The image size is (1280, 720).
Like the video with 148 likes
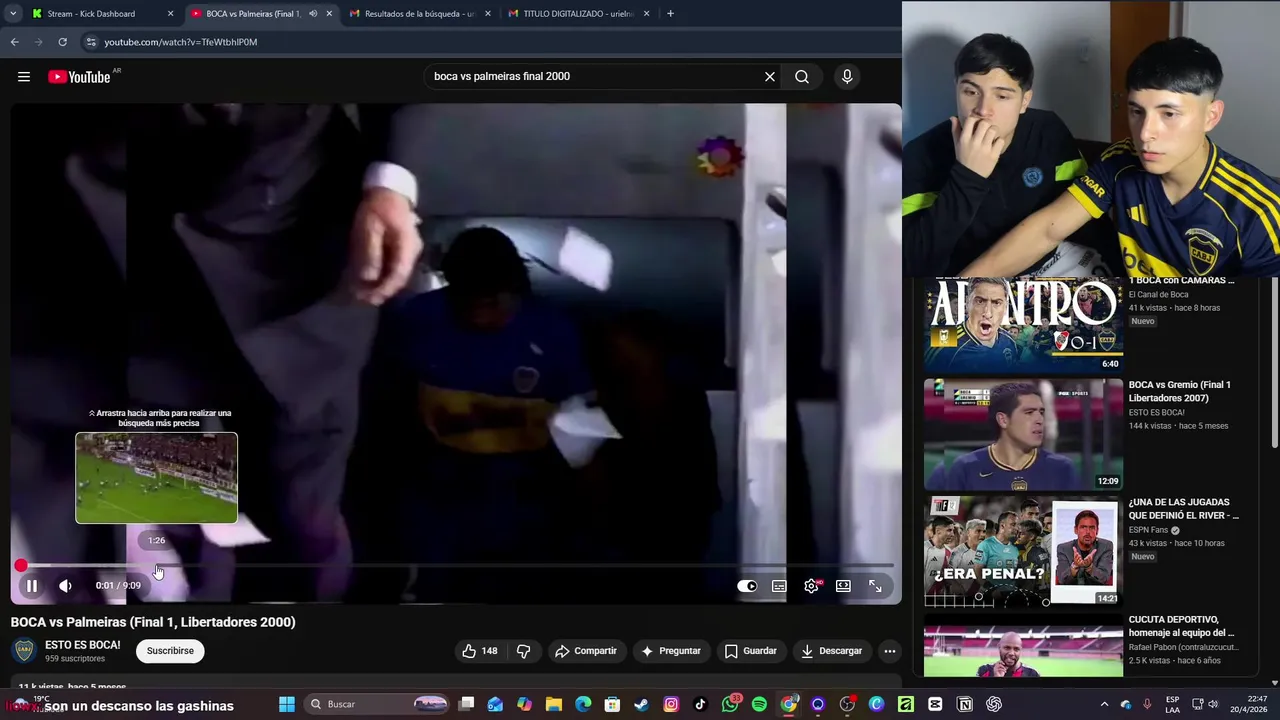479,651
